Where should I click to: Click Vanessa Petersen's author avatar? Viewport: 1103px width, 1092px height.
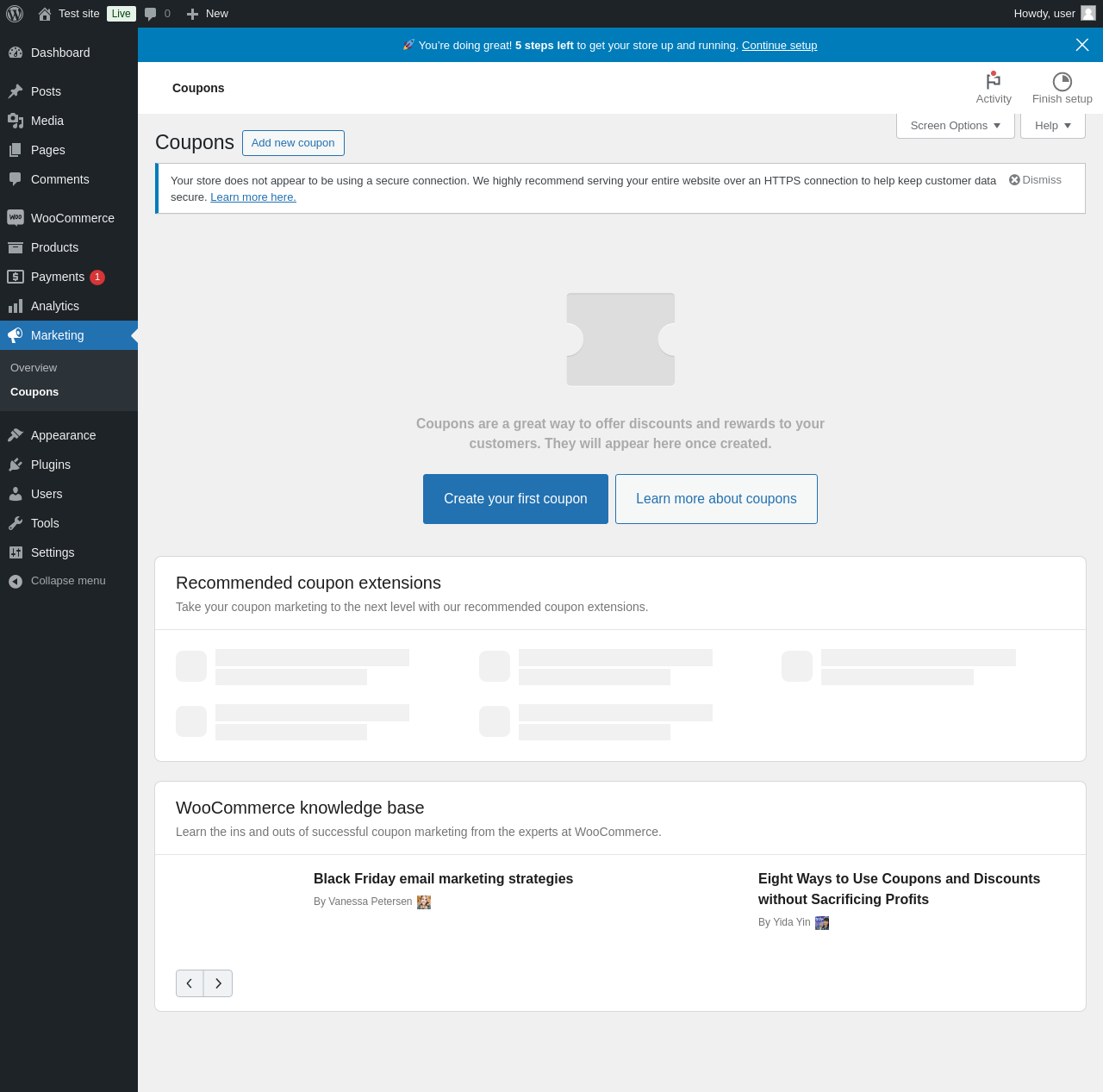click(x=424, y=902)
